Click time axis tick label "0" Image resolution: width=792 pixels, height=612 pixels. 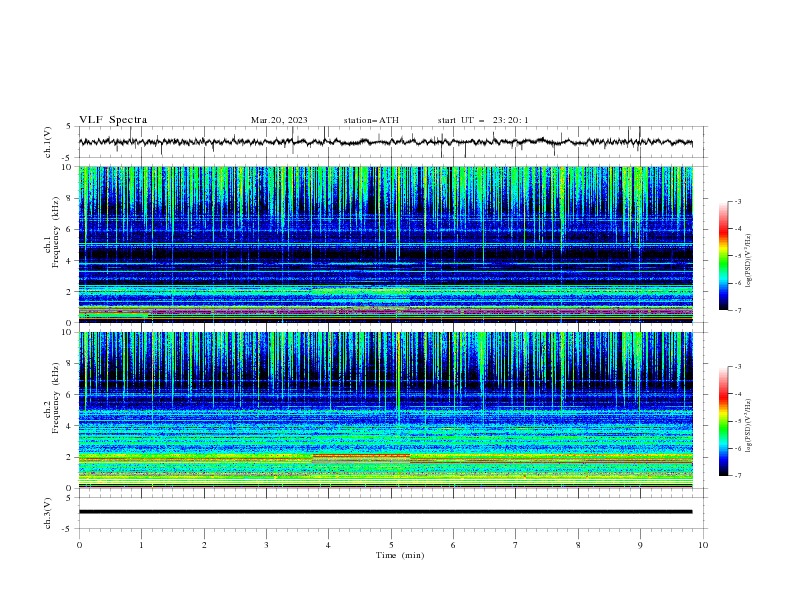click(x=79, y=545)
